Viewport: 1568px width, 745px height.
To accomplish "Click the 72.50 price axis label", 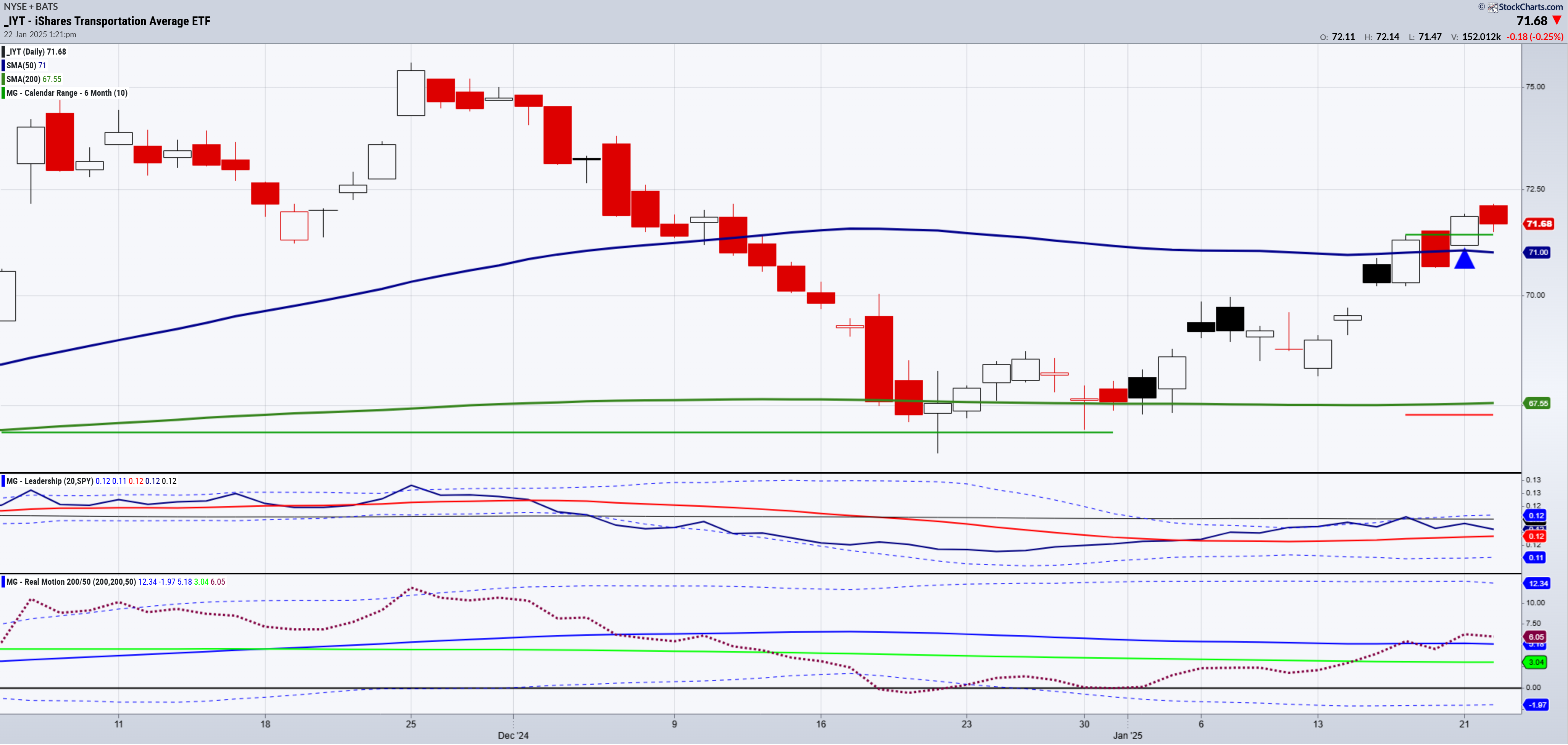I will coord(1535,189).
